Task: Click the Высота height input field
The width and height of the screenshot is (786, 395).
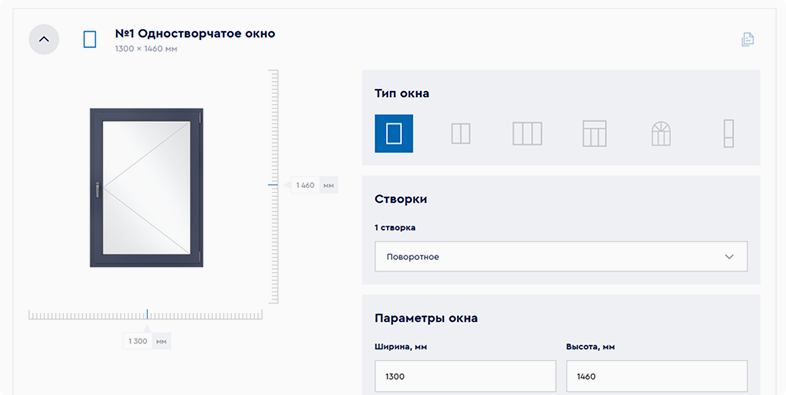Action: pos(657,376)
